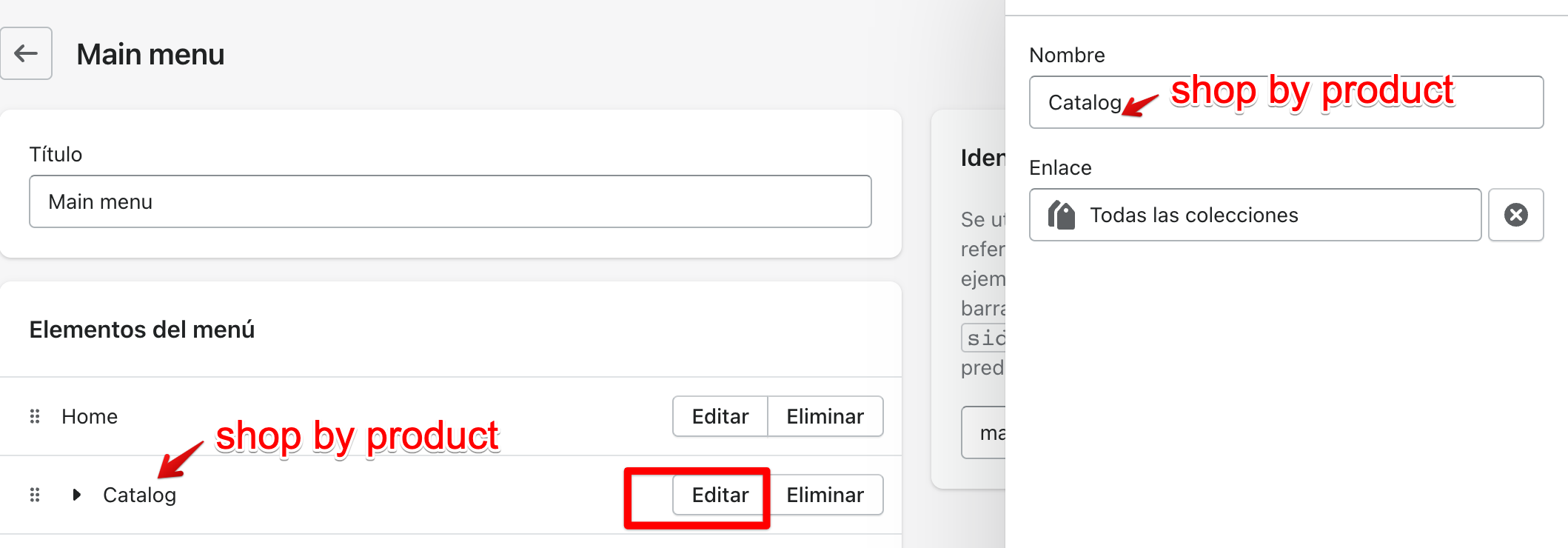Select the Home menu item label
This screenshot has height=548, width=1568.
pyautogui.click(x=90, y=417)
